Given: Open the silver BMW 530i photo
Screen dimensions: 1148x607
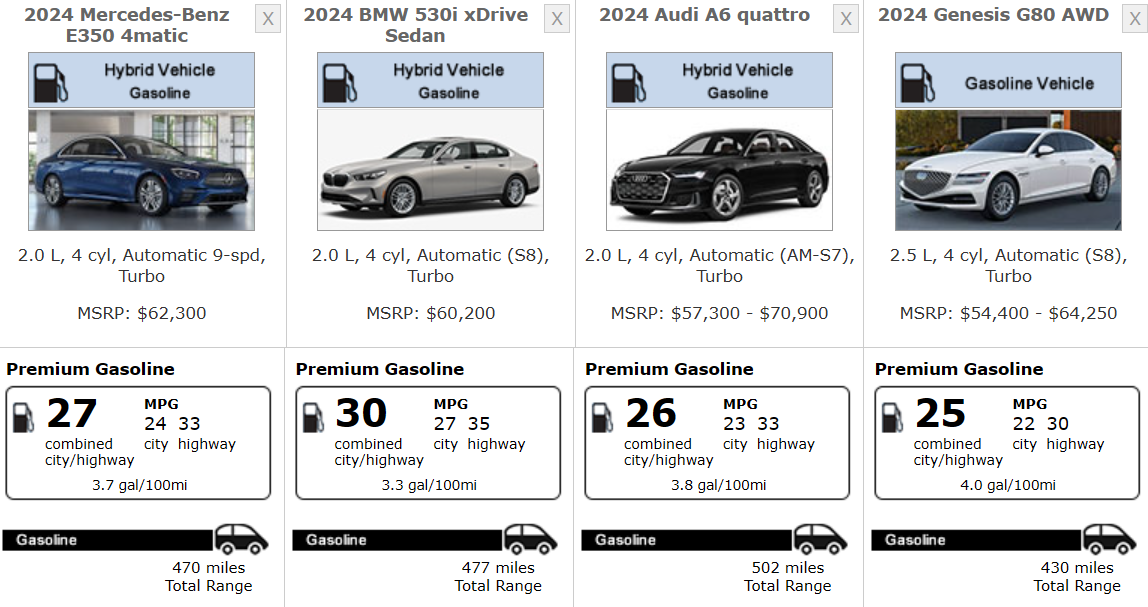Looking at the screenshot, I should pos(430,171).
